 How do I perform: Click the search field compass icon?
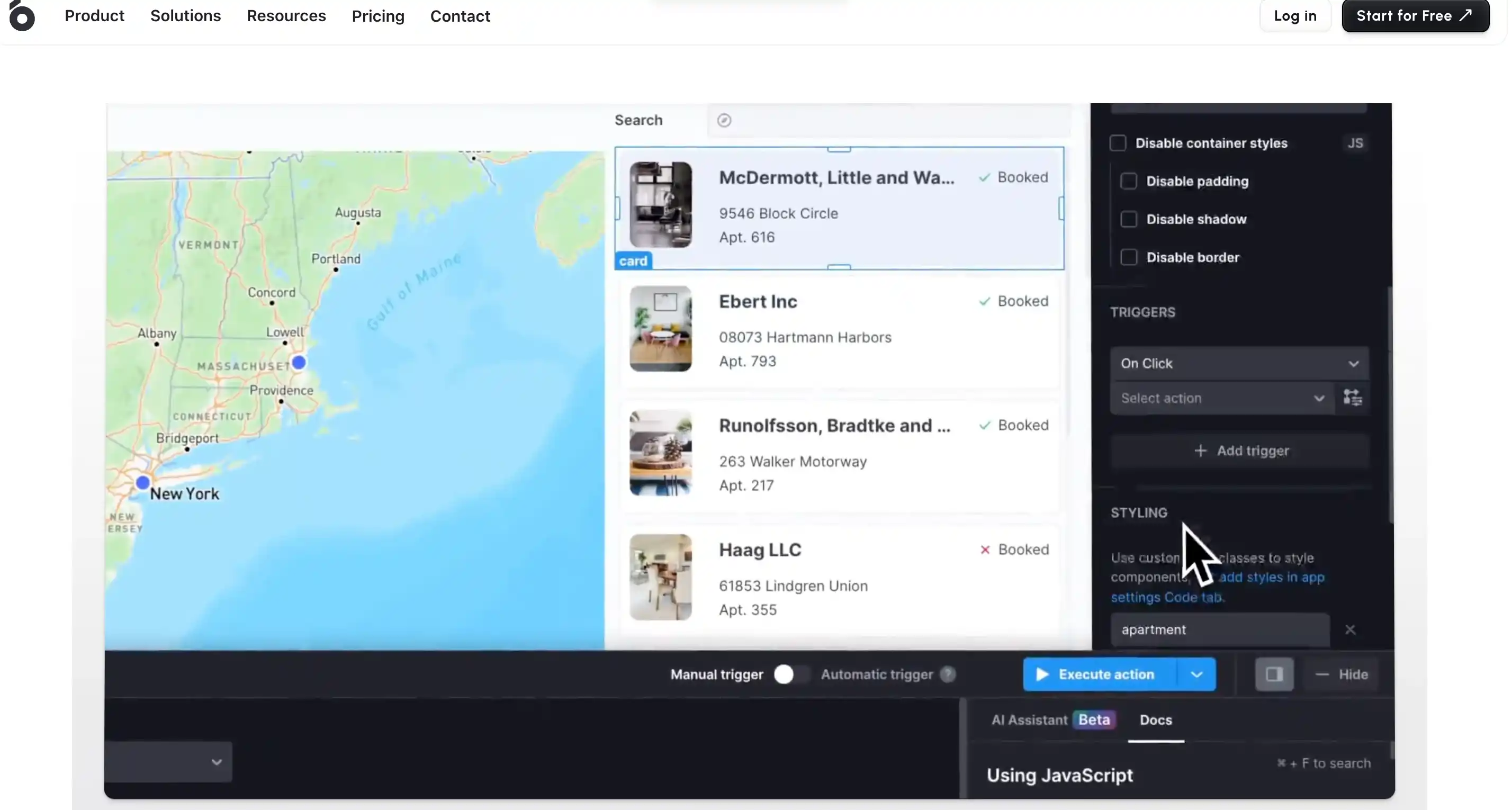(x=724, y=120)
